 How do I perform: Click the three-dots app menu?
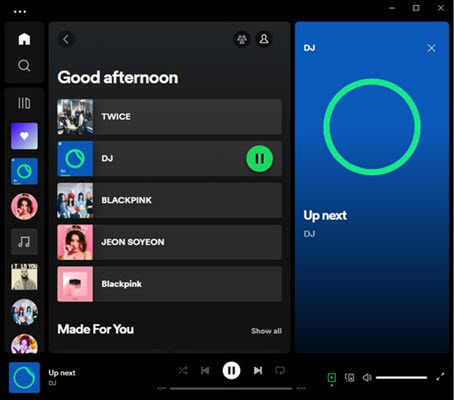tap(20, 12)
